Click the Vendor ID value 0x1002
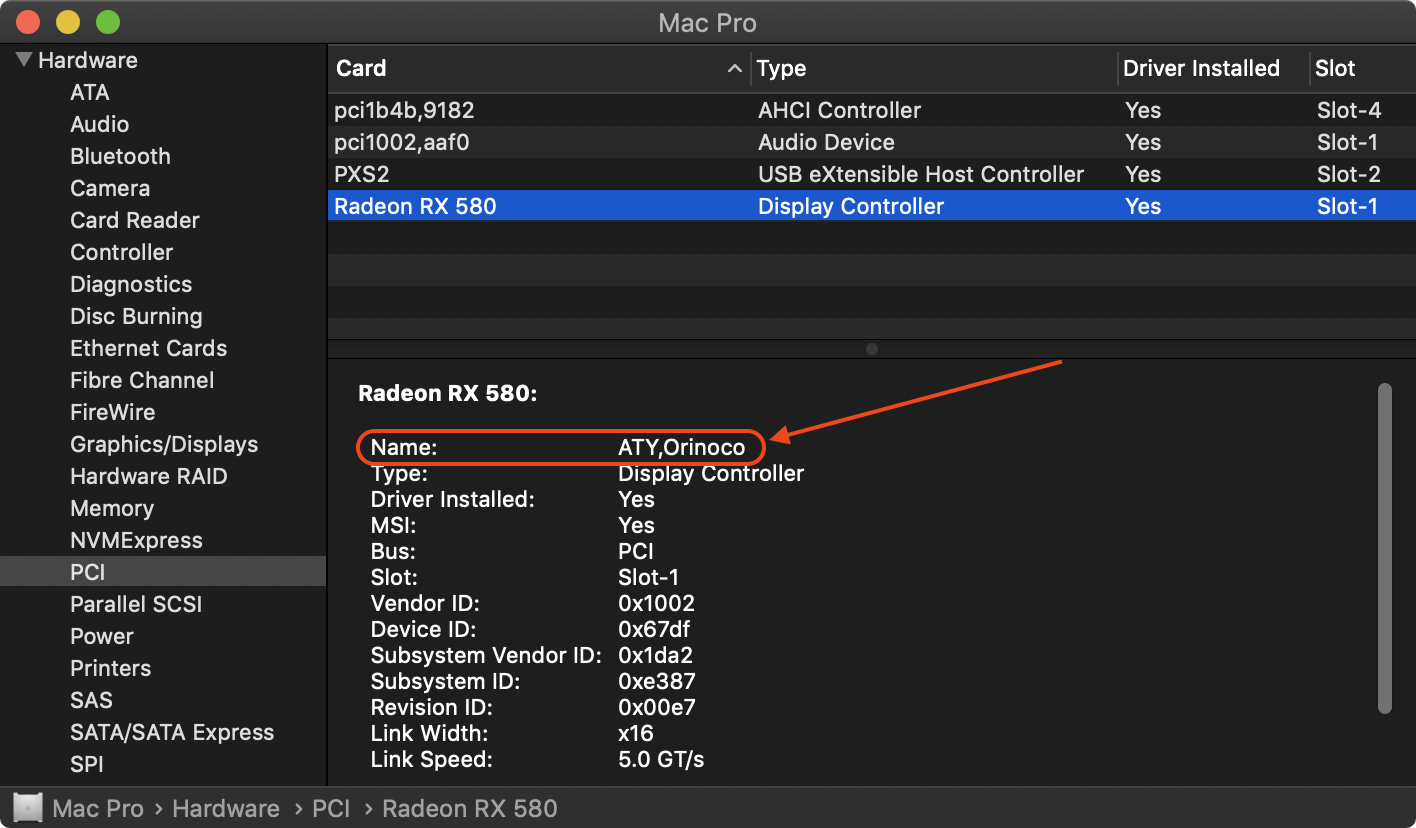This screenshot has width=1416, height=828. (656, 604)
